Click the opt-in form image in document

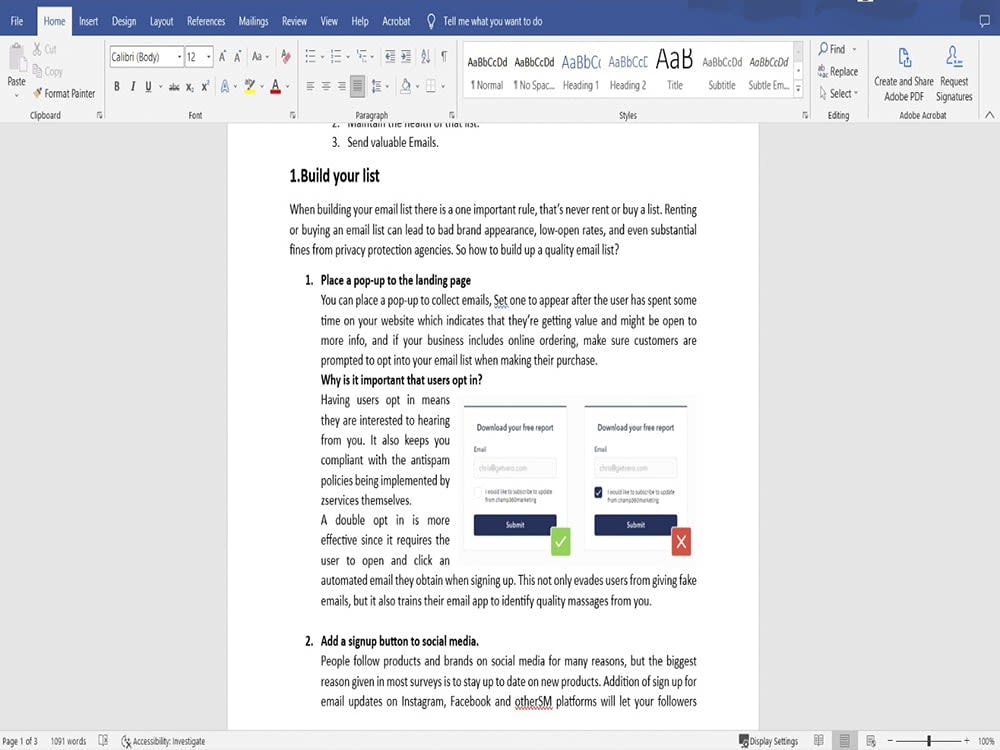point(578,479)
